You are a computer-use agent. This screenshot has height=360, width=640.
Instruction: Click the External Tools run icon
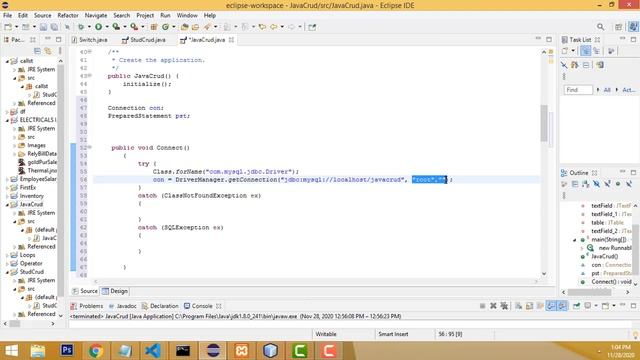tap(134, 27)
